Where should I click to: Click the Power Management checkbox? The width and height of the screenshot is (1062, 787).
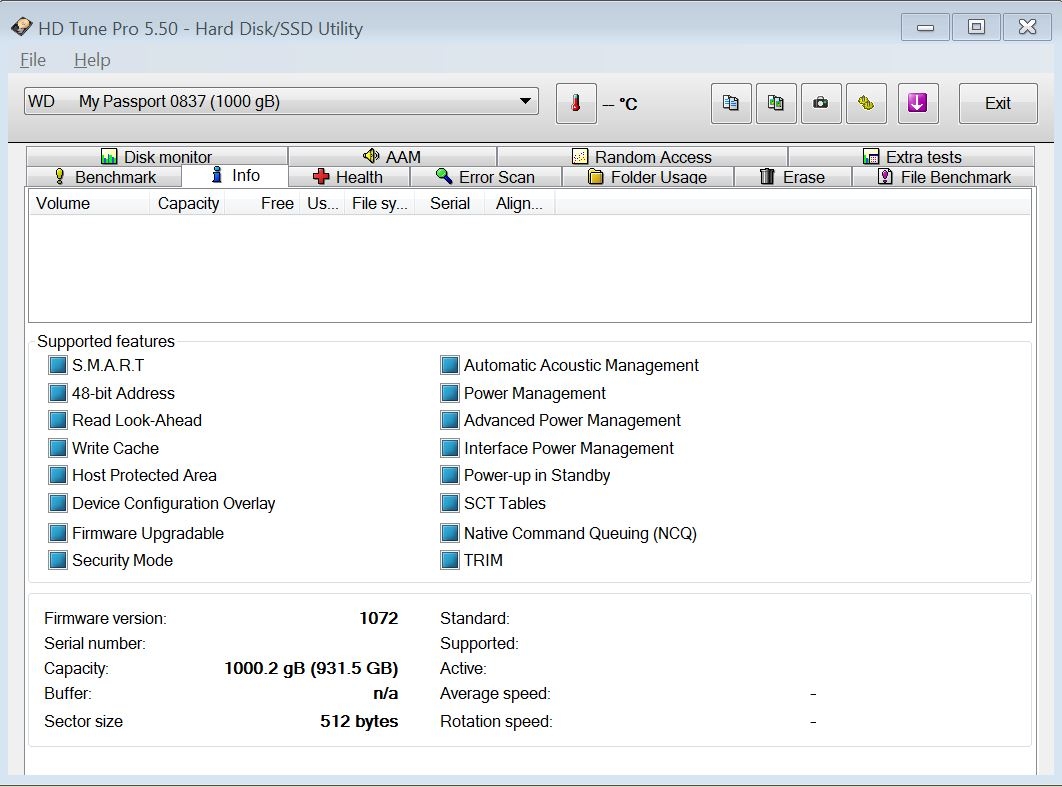pos(450,394)
